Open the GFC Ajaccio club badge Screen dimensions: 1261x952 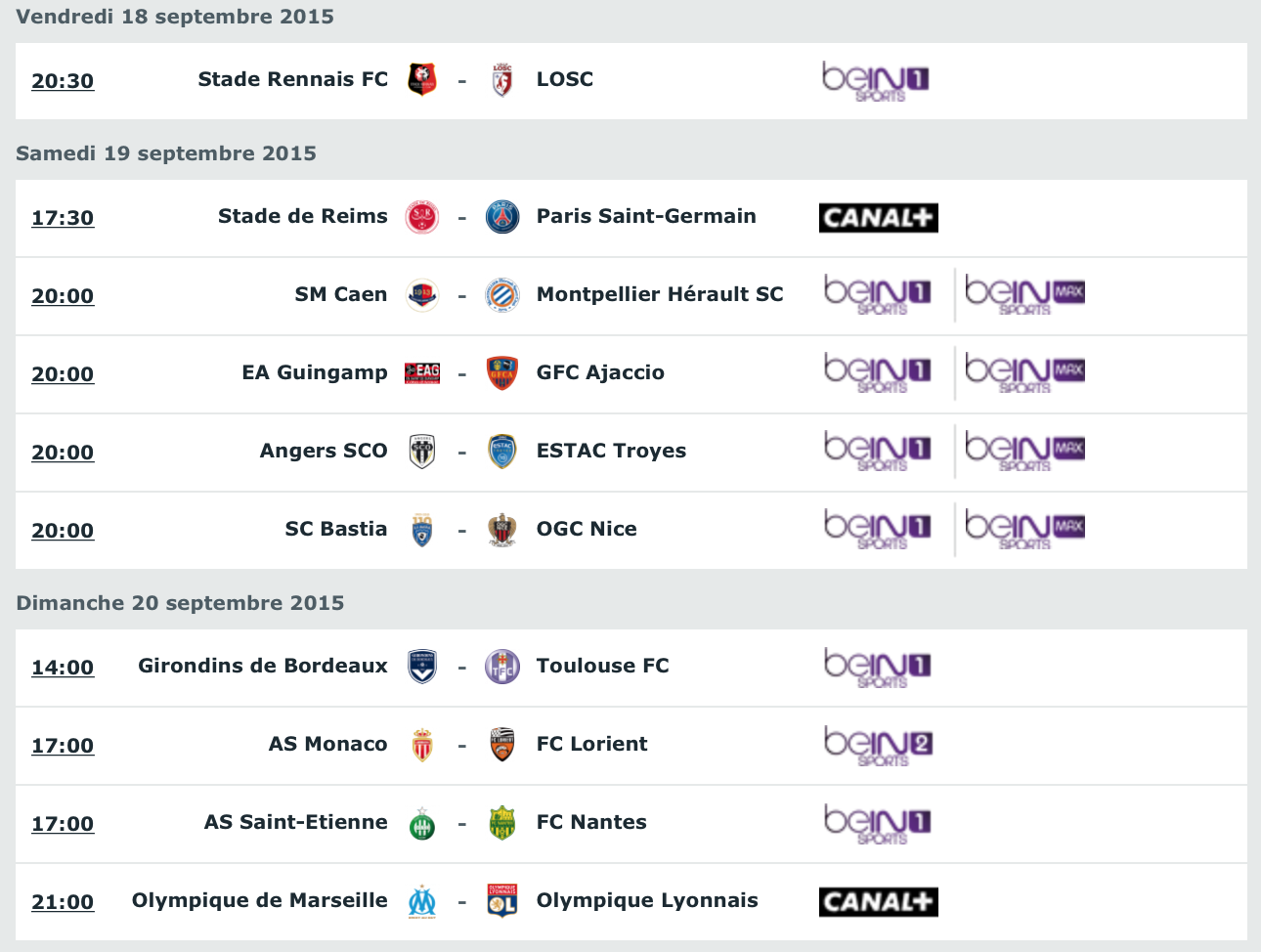(502, 372)
